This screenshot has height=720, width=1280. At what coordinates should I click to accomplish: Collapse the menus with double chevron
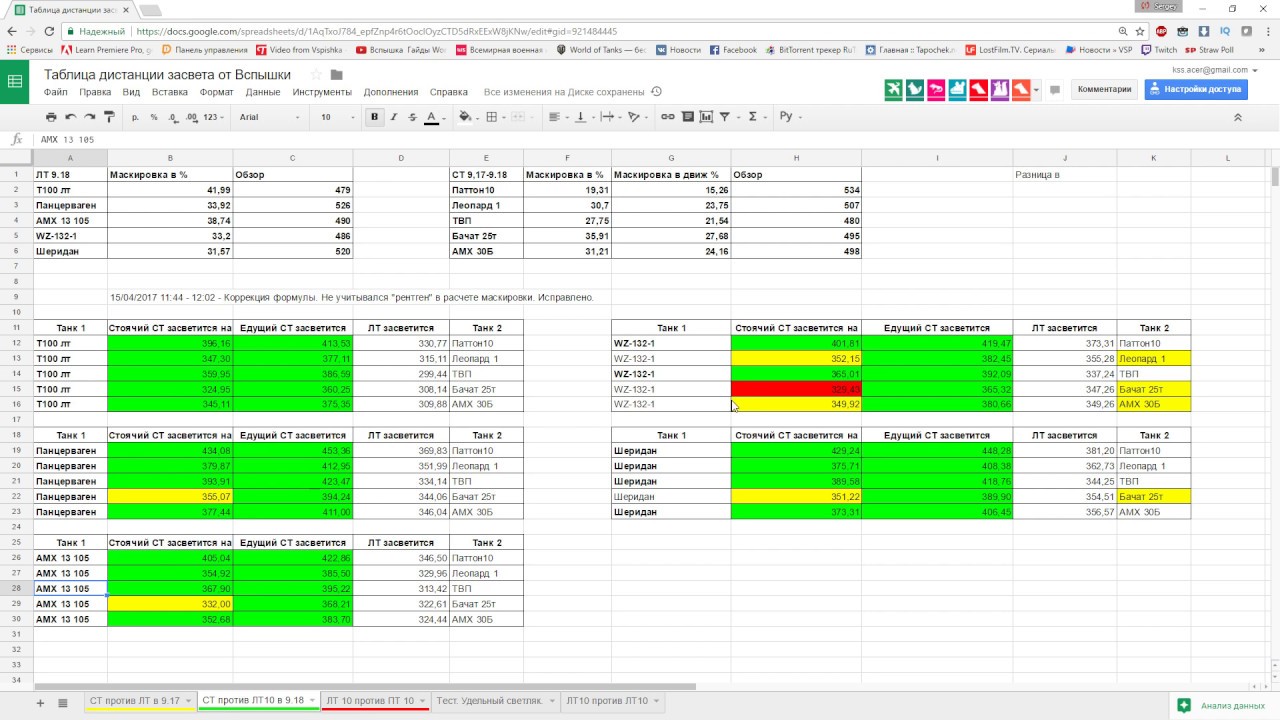point(1237,117)
